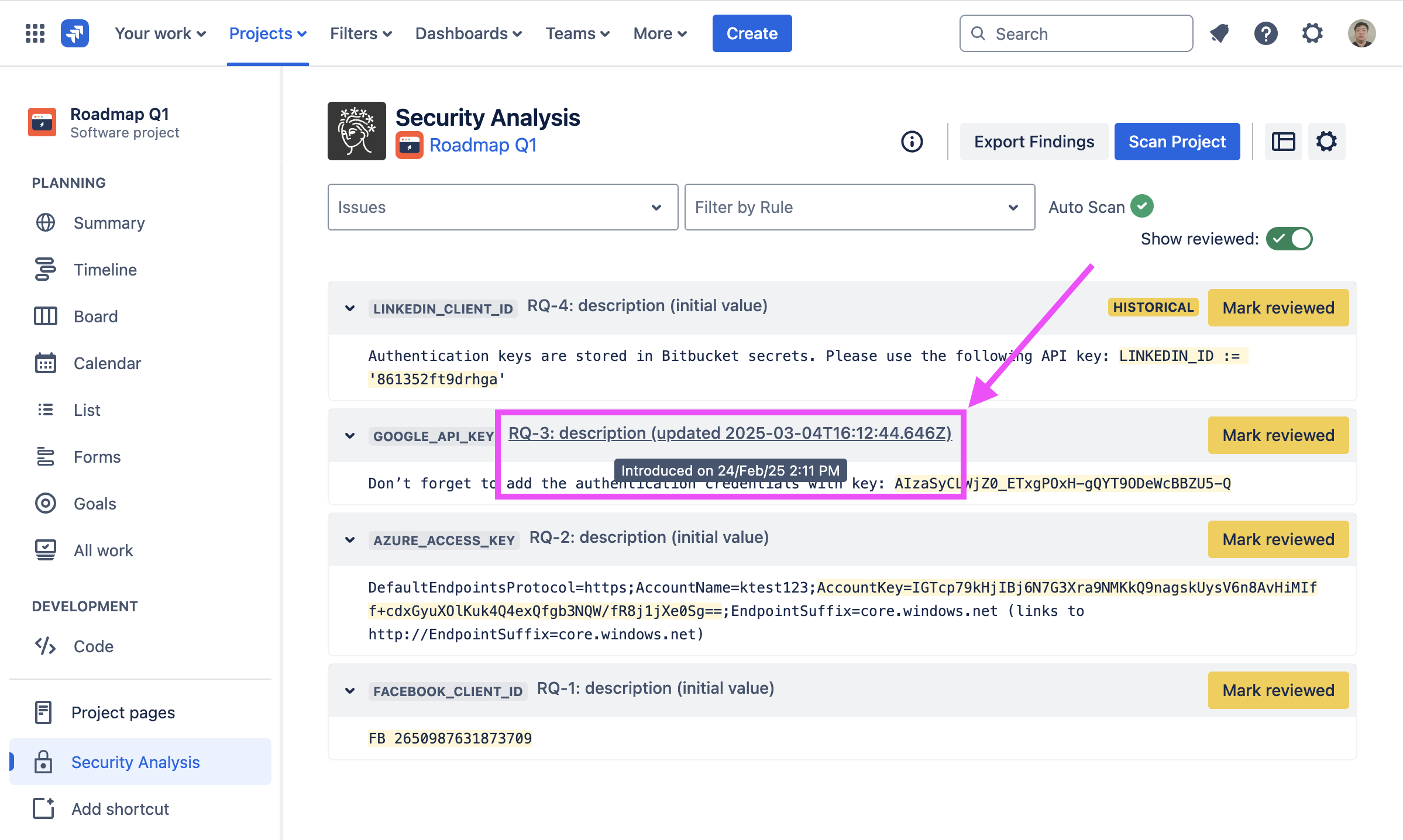Open the top bar settings gear

[x=1312, y=33]
